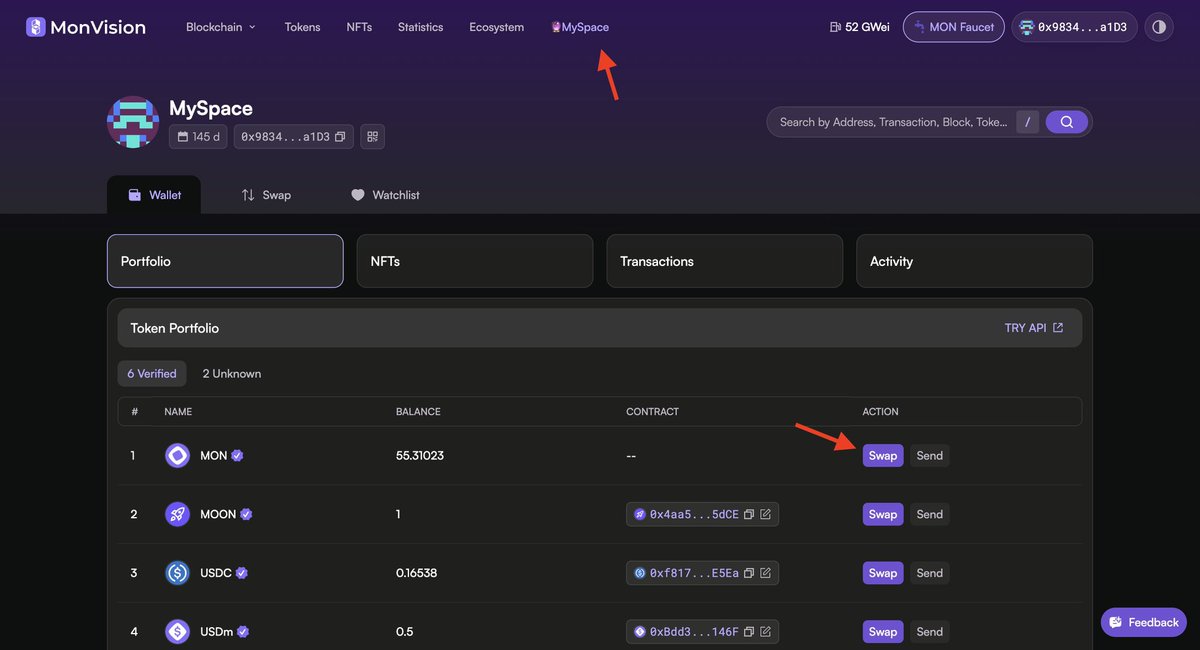Swap the MOON token
Viewport: 1200px width, 650px height.
point(883,514)
